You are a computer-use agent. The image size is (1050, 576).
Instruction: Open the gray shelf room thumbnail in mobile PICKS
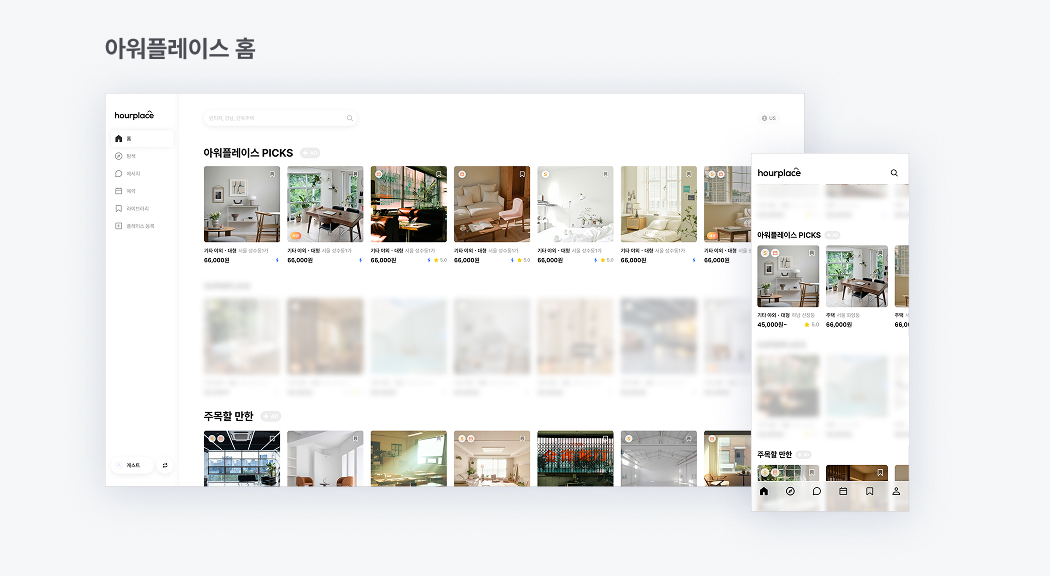click(x=788, y=276)
